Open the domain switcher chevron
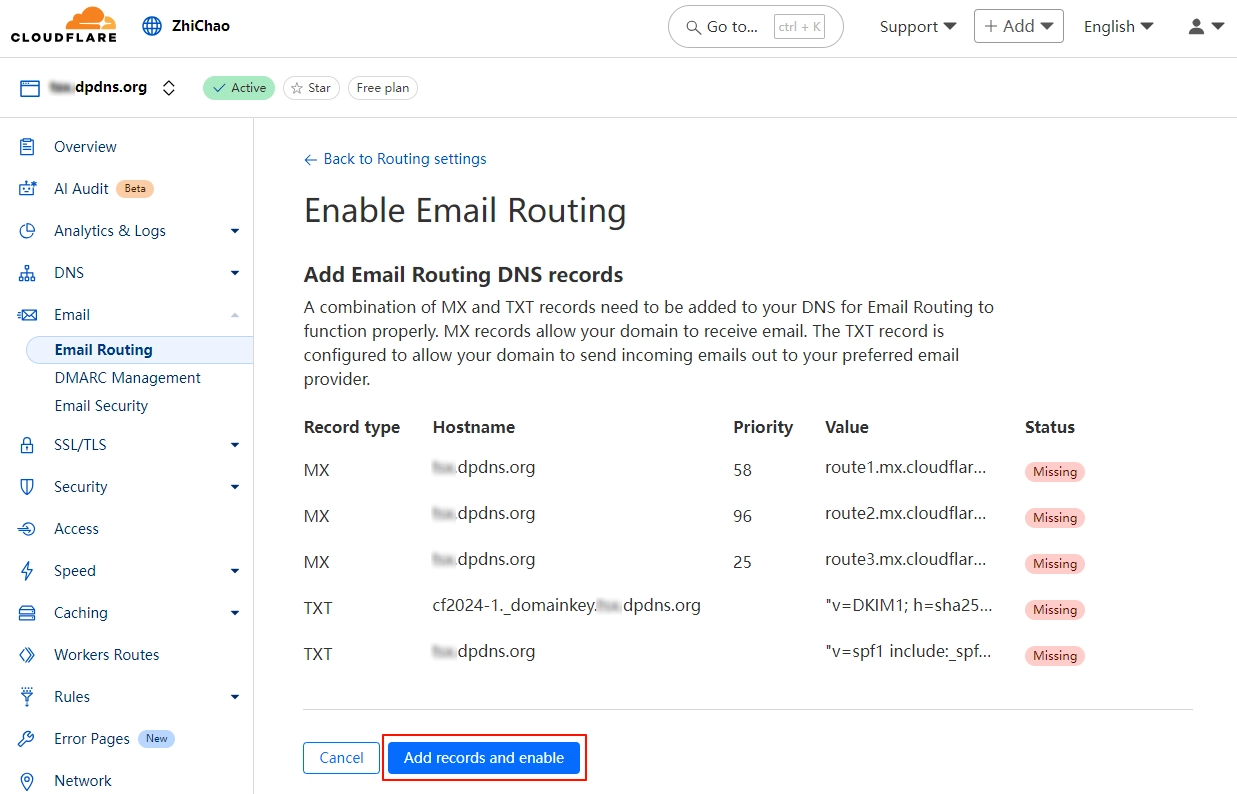 point(169,88)
